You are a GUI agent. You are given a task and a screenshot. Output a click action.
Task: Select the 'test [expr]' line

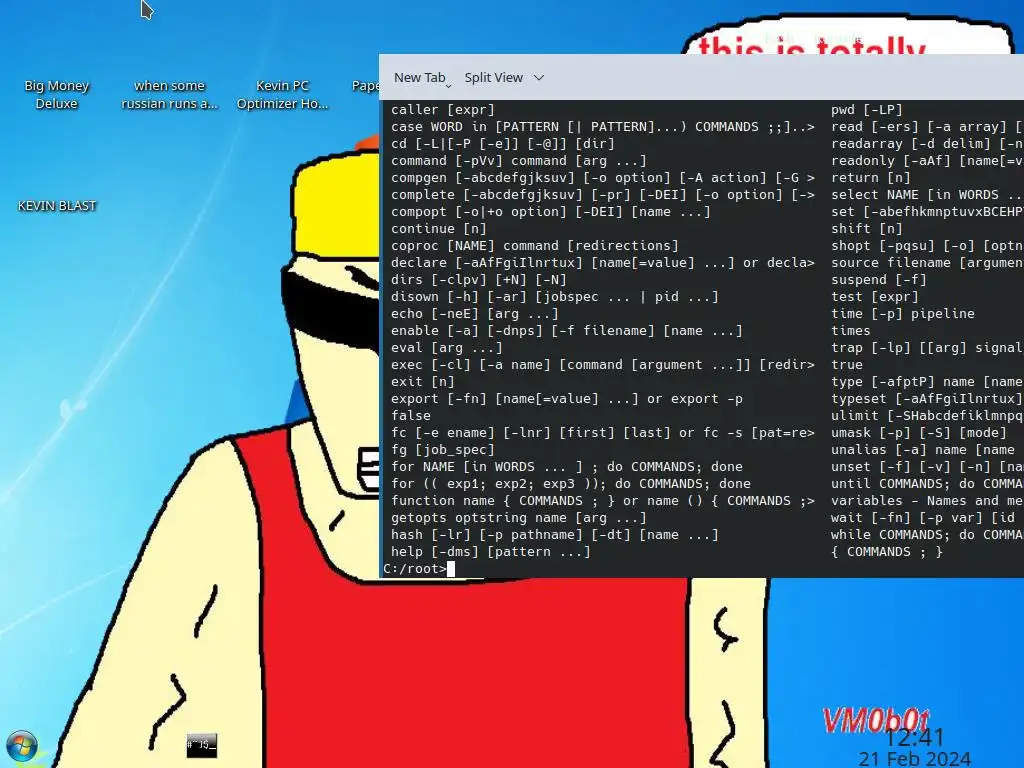[874, 296]
